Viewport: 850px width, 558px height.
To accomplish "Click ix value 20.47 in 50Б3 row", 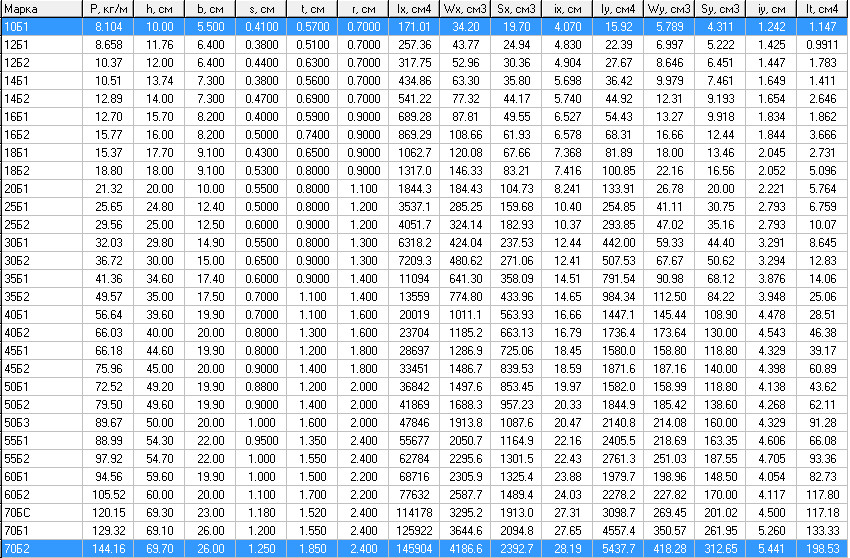I will [568, 423].
